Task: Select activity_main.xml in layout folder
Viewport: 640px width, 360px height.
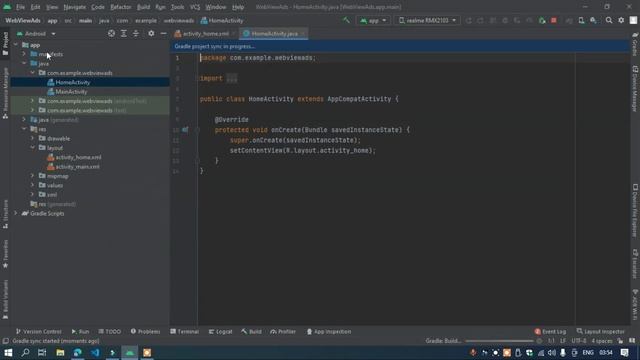Action: (78, 167)
